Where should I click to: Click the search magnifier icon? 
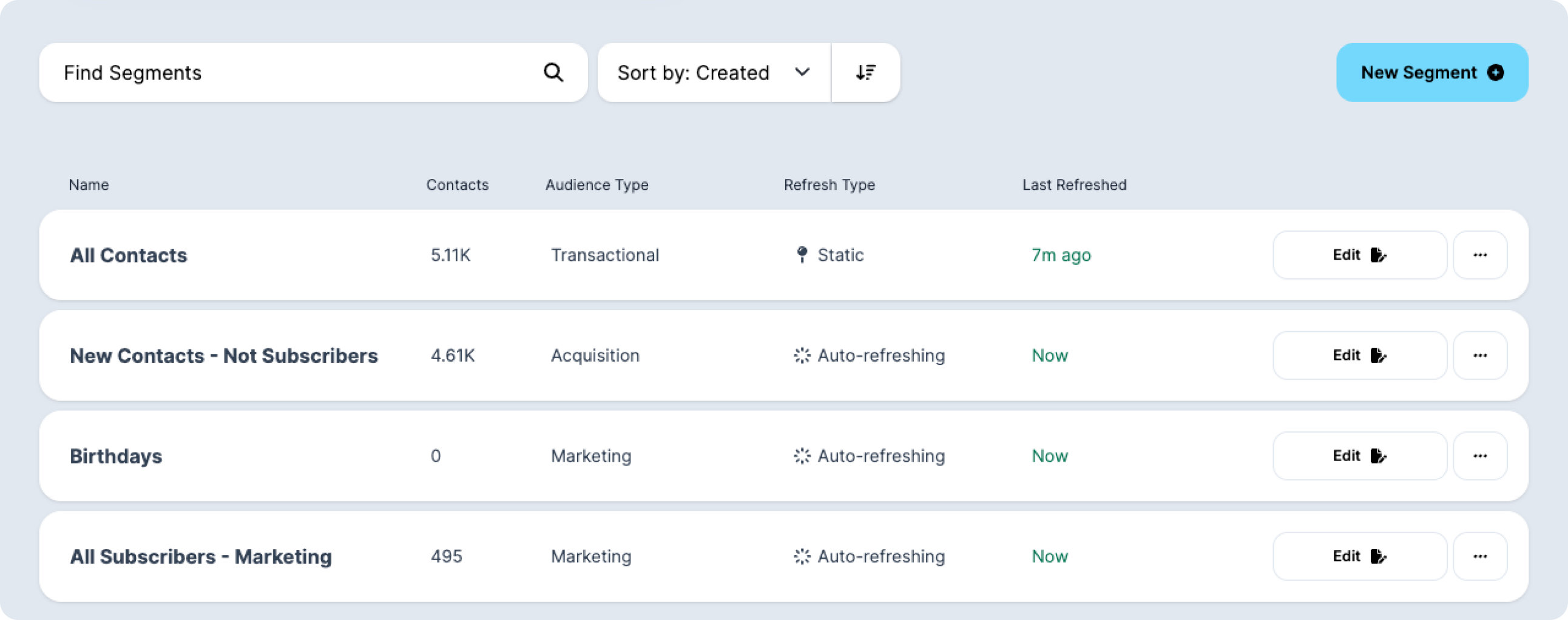553,72
